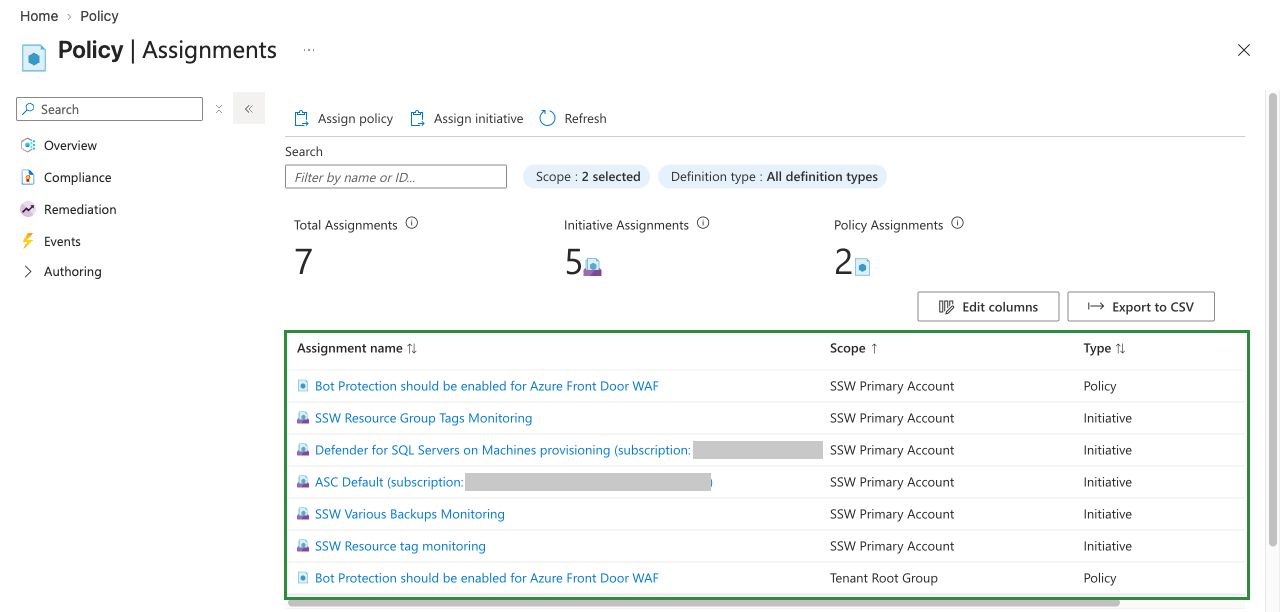
Task: Click the Export to CSV button
Action: click(1141, 307)
